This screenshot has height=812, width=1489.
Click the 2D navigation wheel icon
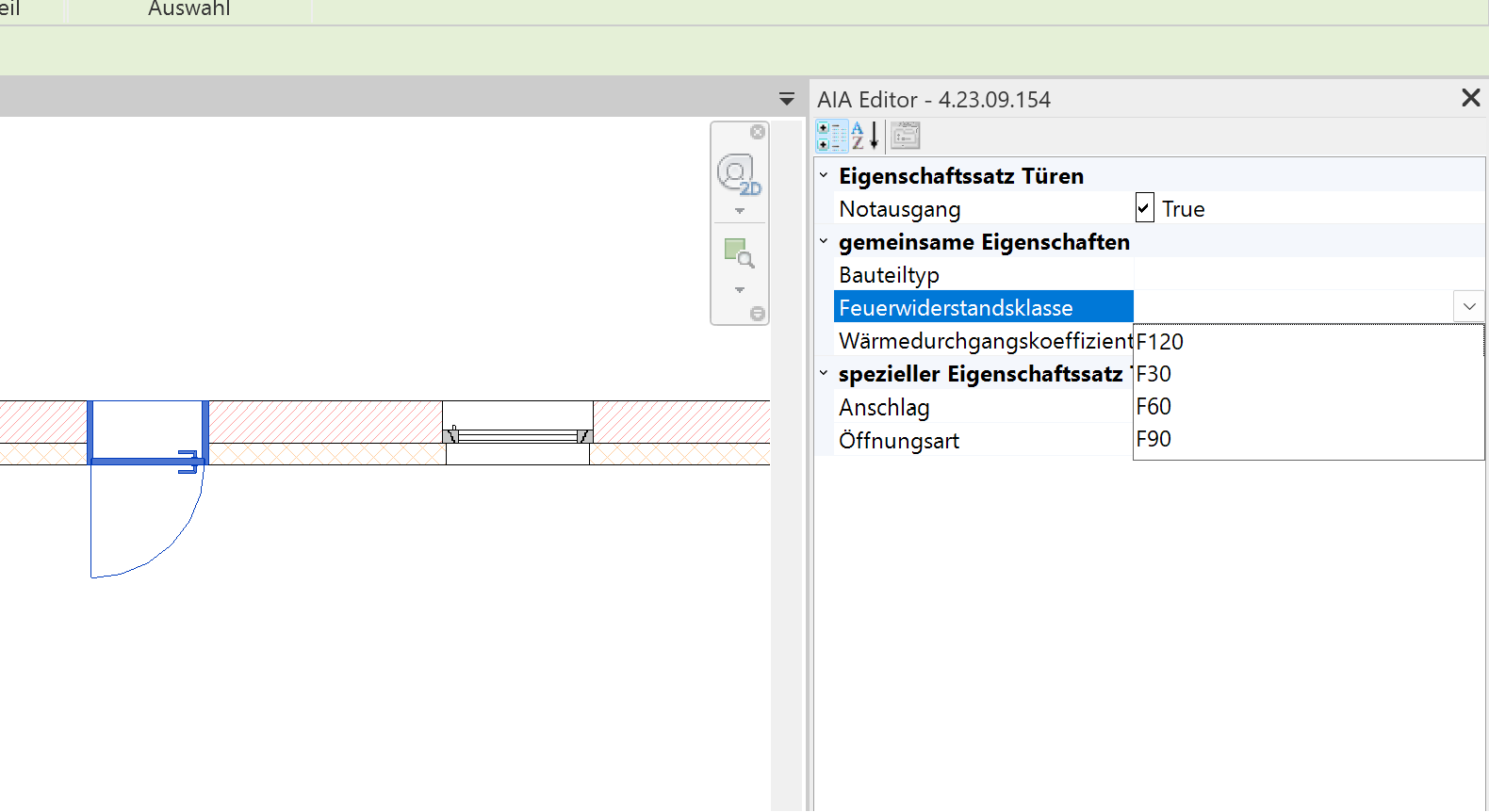(738, 174)
